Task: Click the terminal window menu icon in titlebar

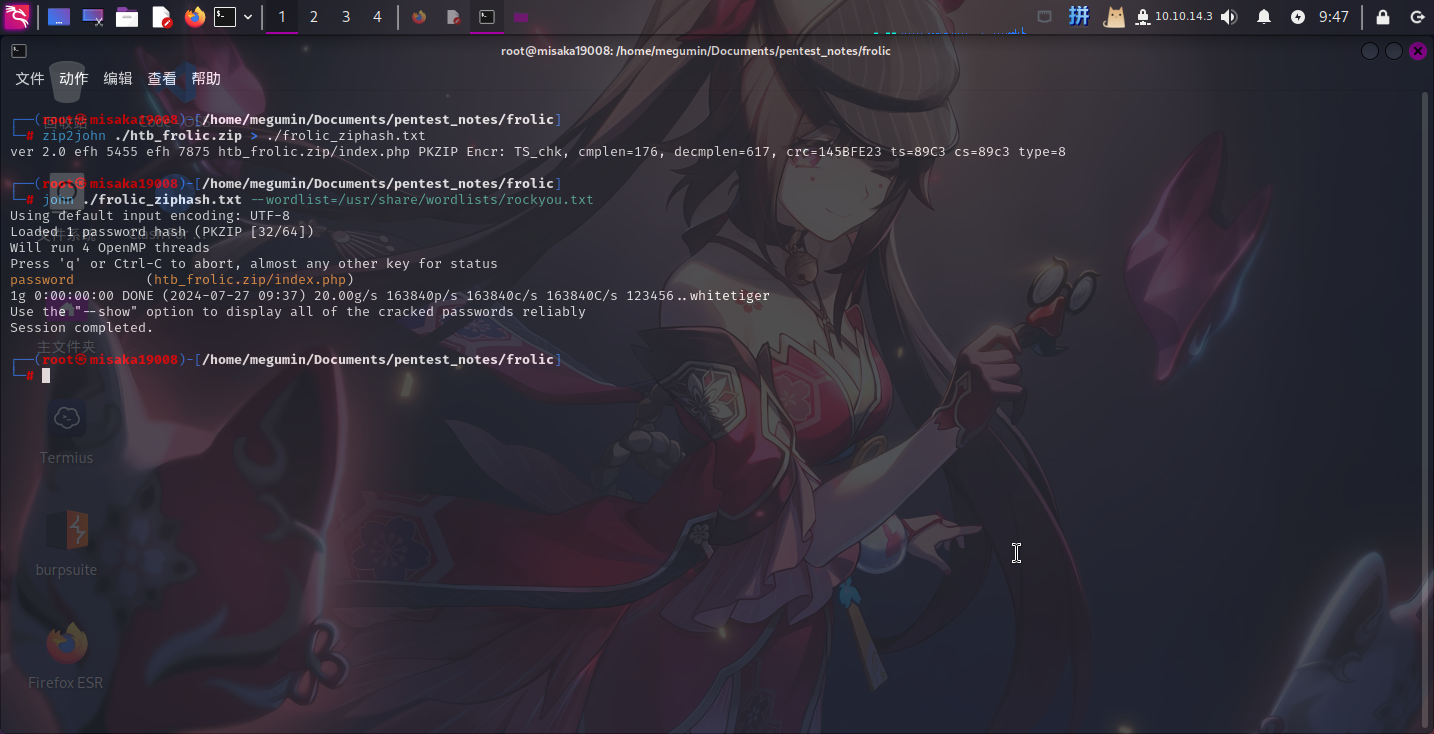Action: tap(19, 51)
